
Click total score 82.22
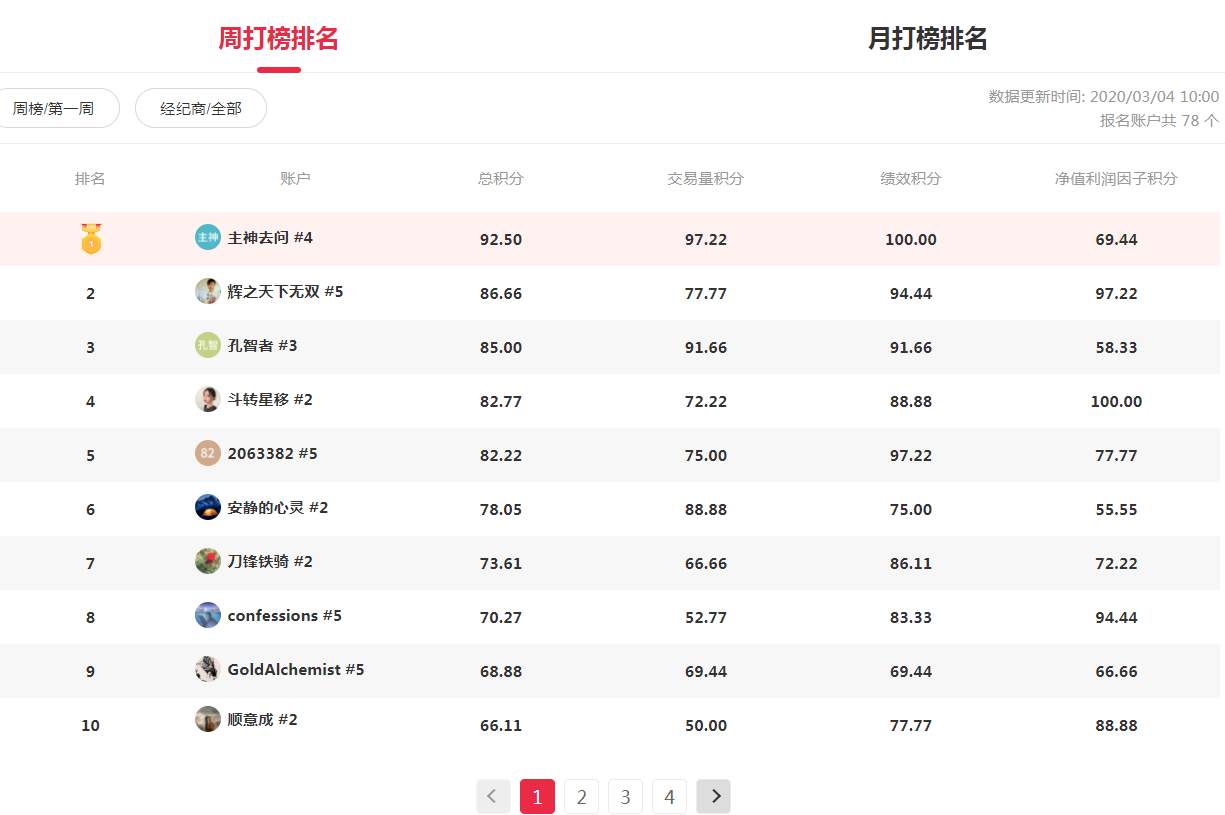(x=501, y=456)
